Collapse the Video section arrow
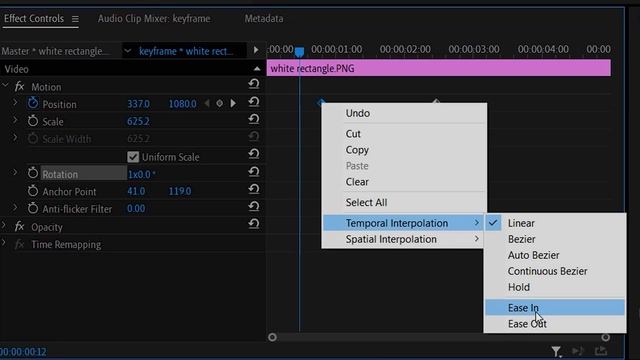 pos(257,69)
